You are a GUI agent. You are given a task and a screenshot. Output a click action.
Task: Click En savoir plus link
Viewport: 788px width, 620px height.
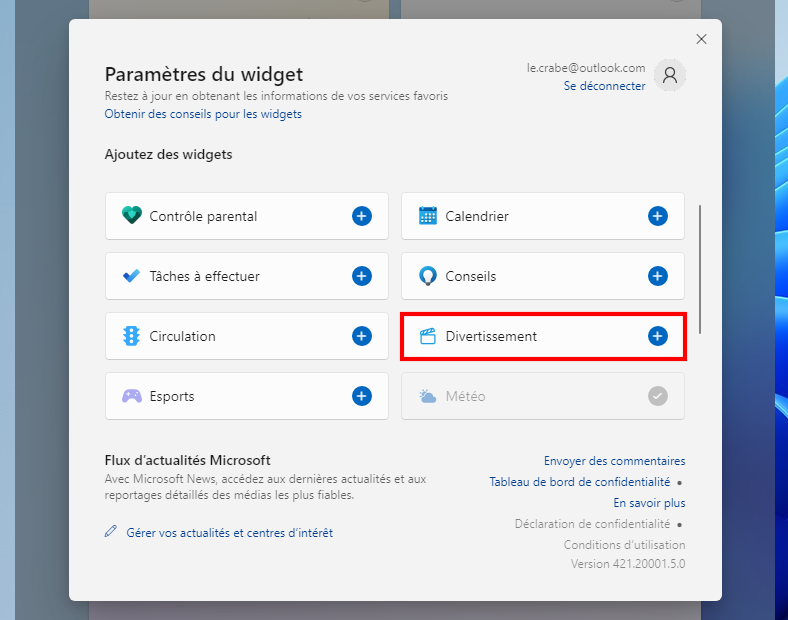[649, 503]
